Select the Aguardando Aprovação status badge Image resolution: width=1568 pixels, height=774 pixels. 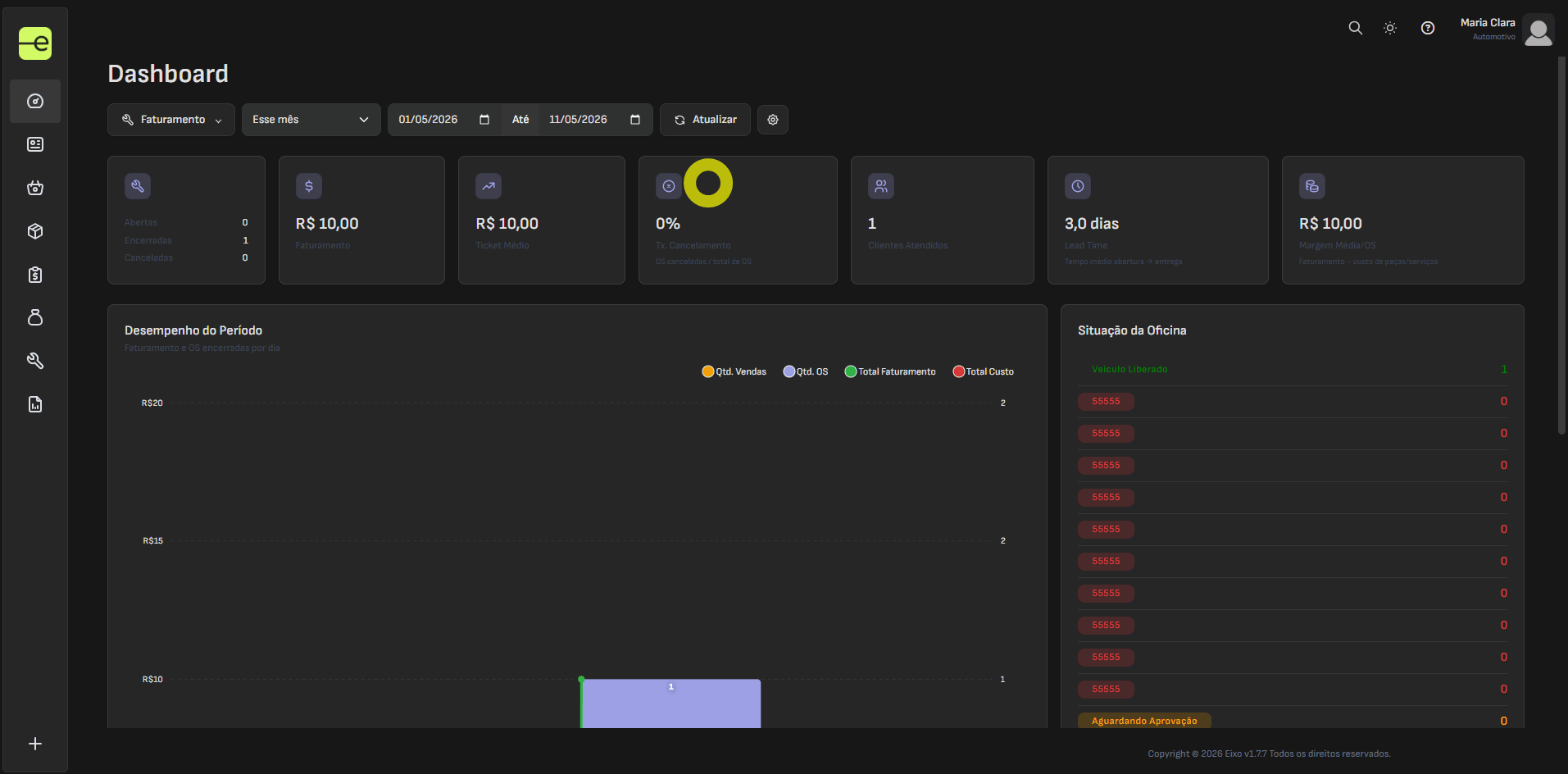point(1144,721)
